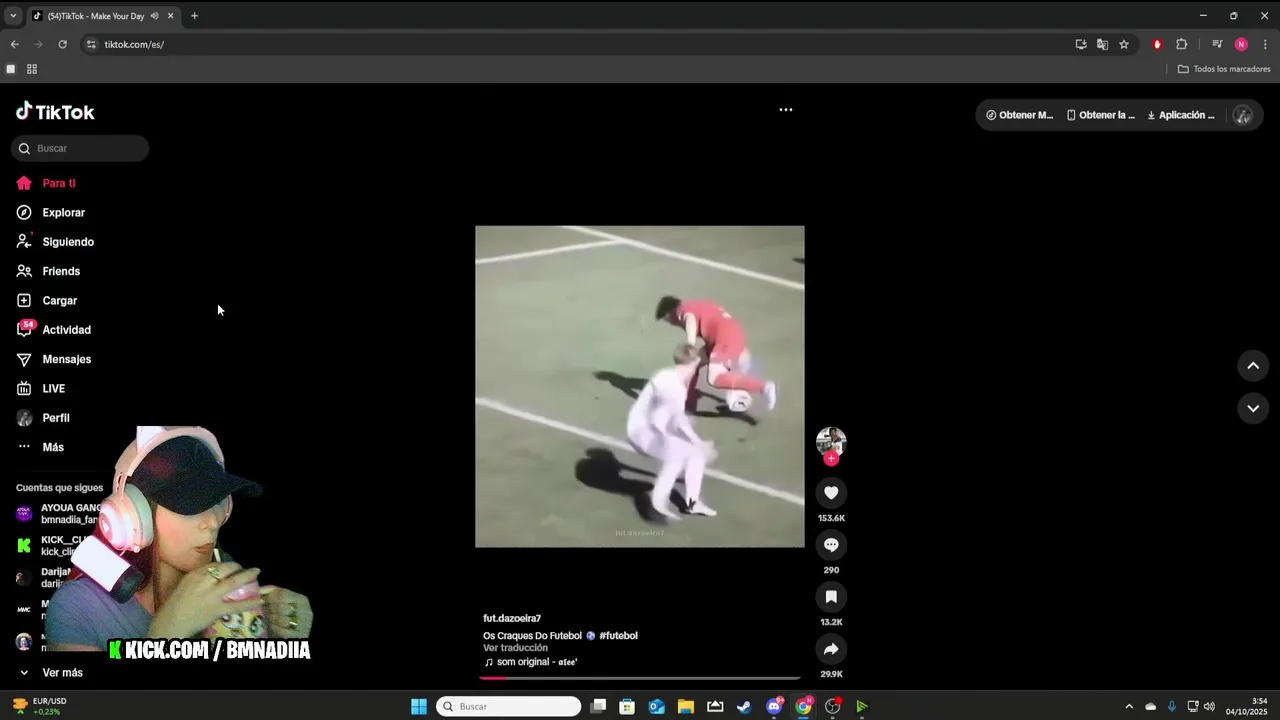This screenshot has height=720, width=1280.
Task: Open the Windows Start menu
Action: [x=419, y=706]
